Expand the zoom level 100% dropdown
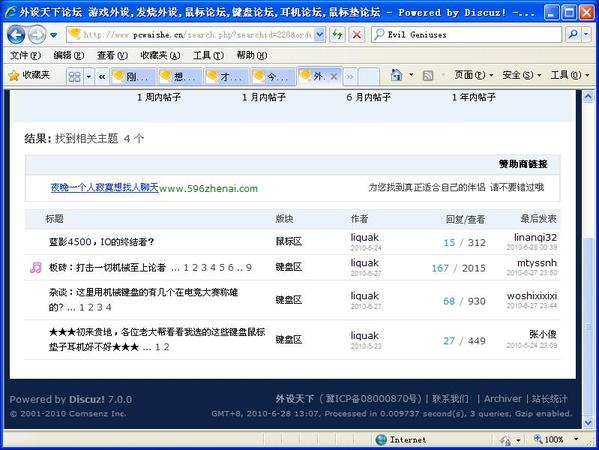This screenshot has width=599, height=450. click(x=576, y=439)
